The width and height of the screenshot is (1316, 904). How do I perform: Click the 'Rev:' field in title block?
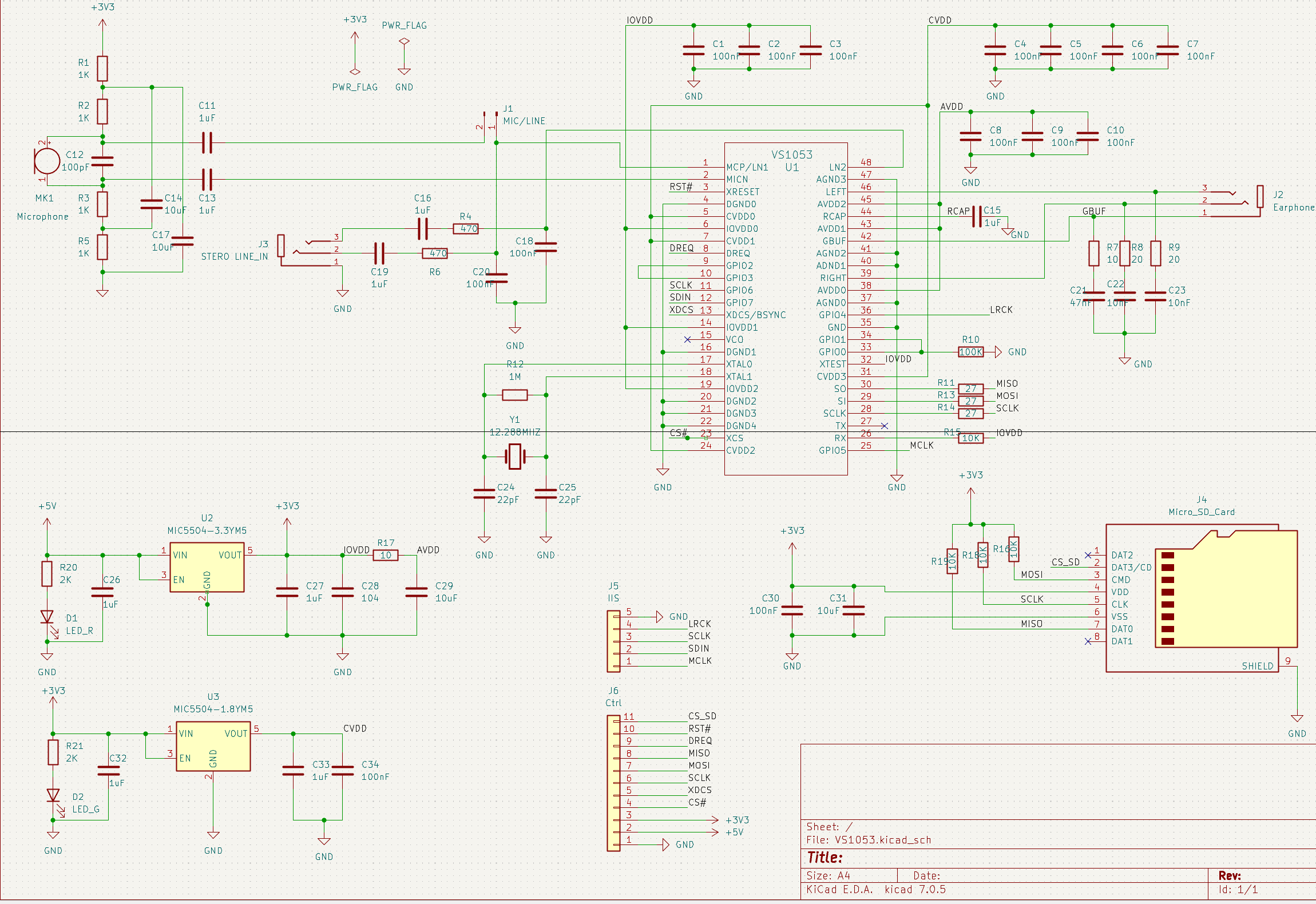pos(1230,875)
